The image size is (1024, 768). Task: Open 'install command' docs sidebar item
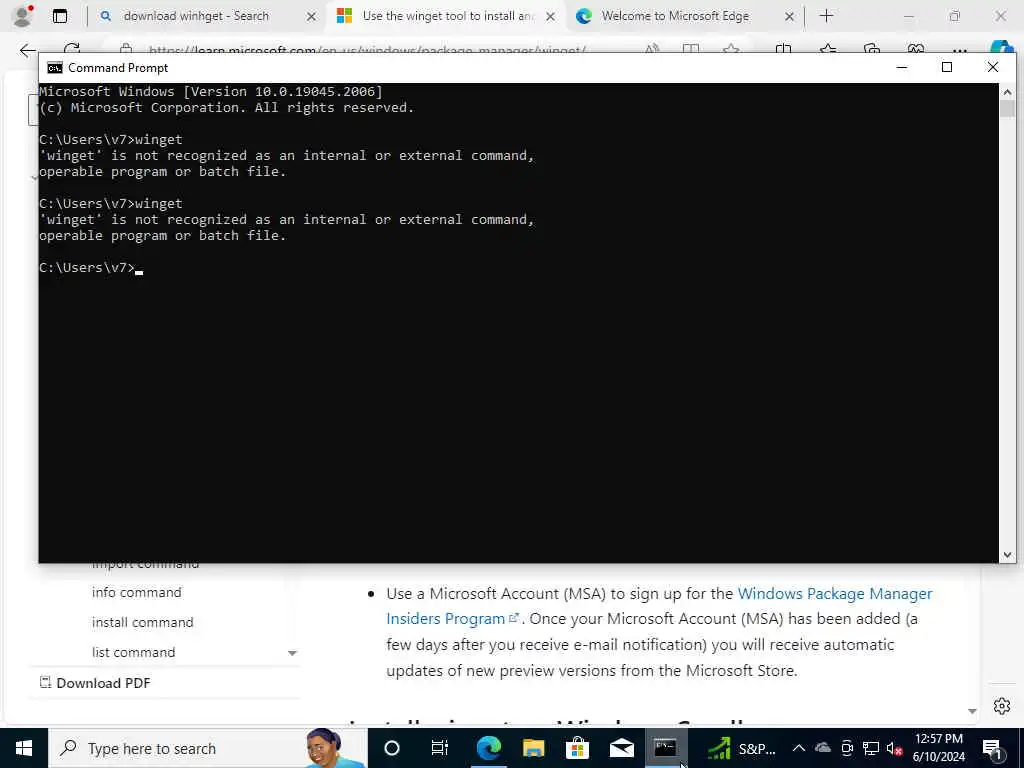tap(142, 622)
